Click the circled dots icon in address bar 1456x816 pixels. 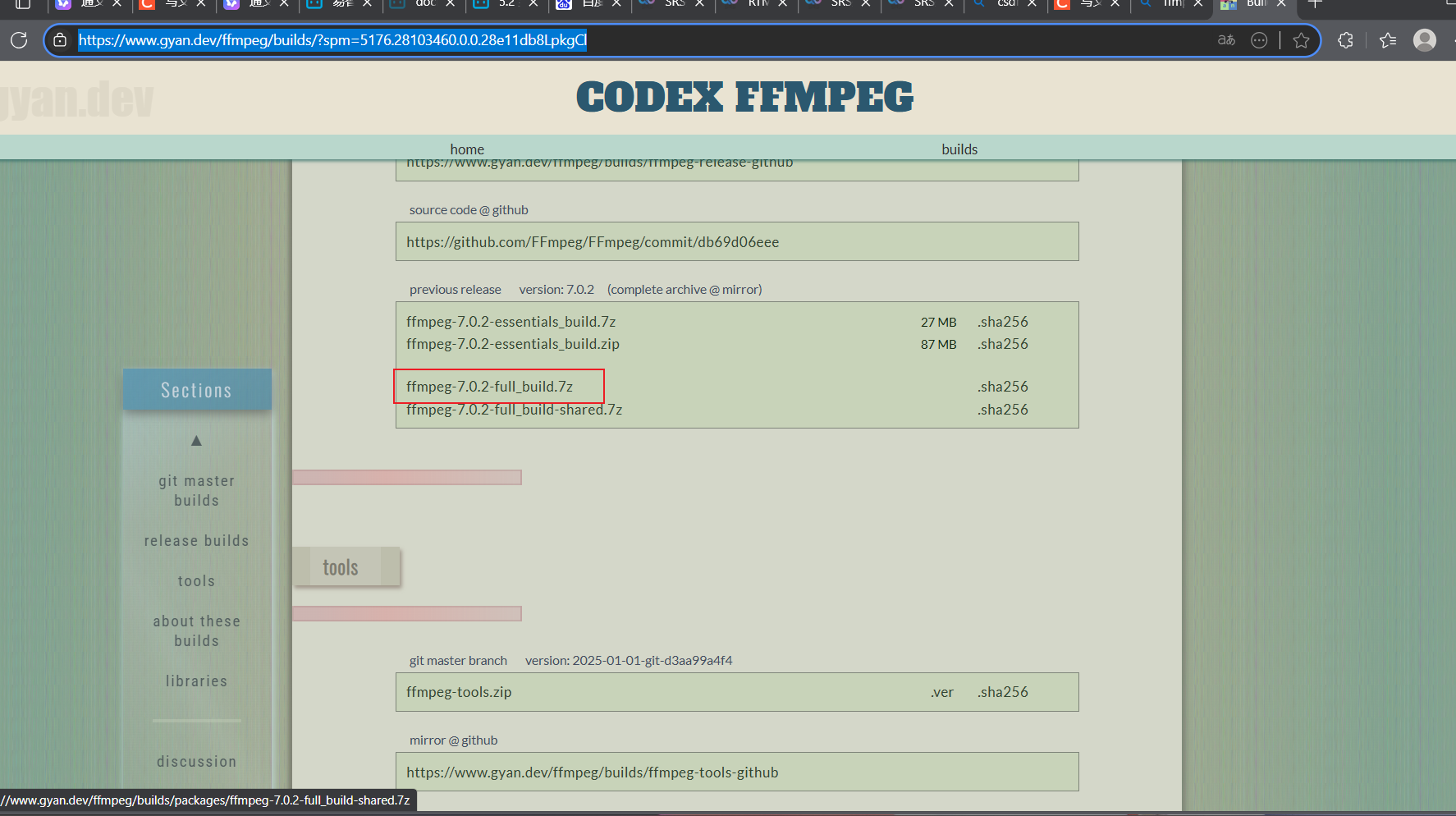(x=1259, y=40)
